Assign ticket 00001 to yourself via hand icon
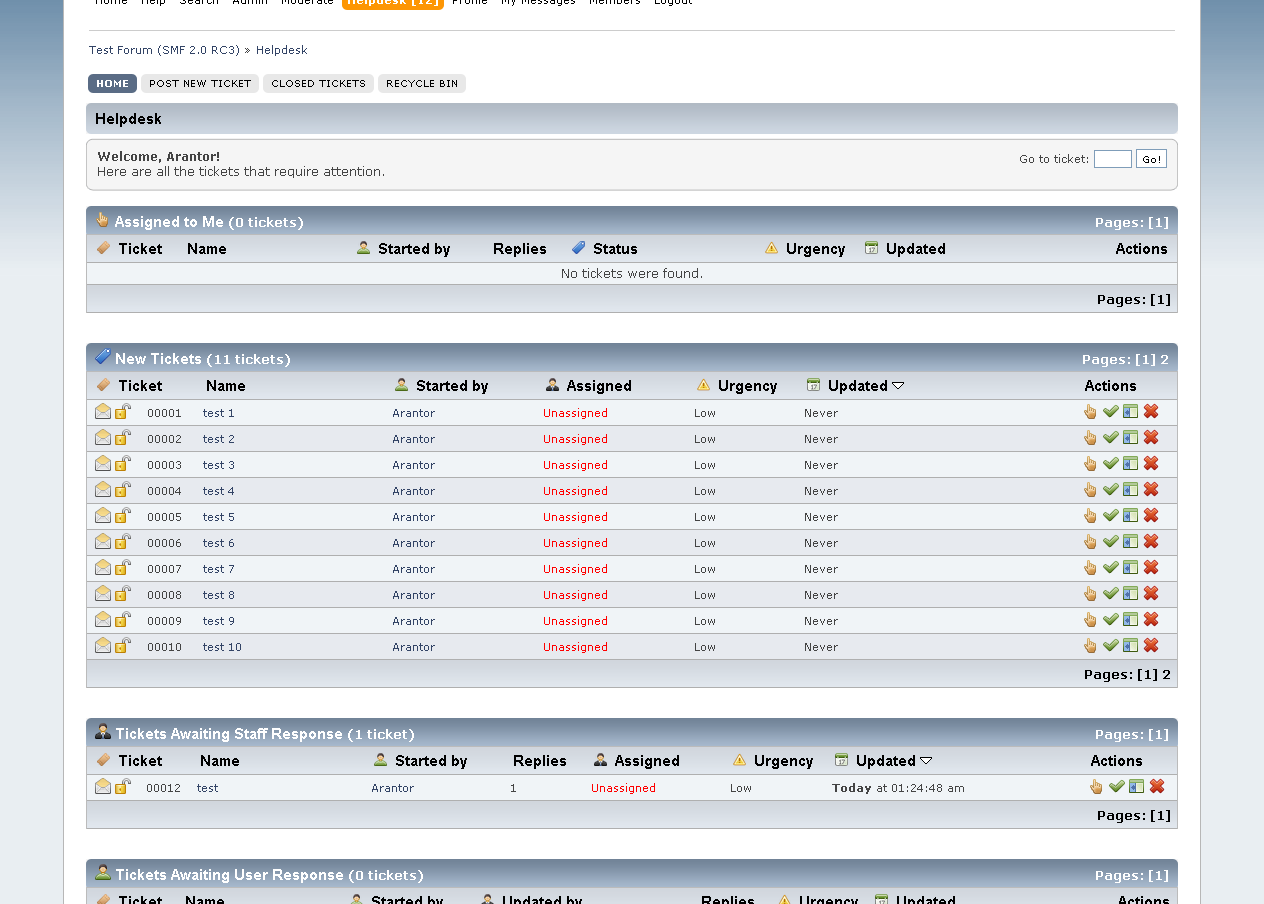This screenshot has height=904, width=1264. [x=1090, y=412]
